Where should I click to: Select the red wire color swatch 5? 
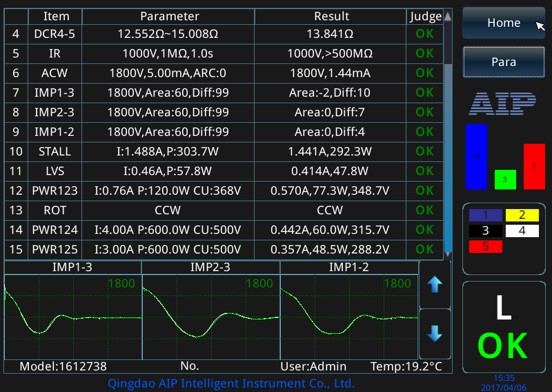pyautogui.click(x=485, y=246)
